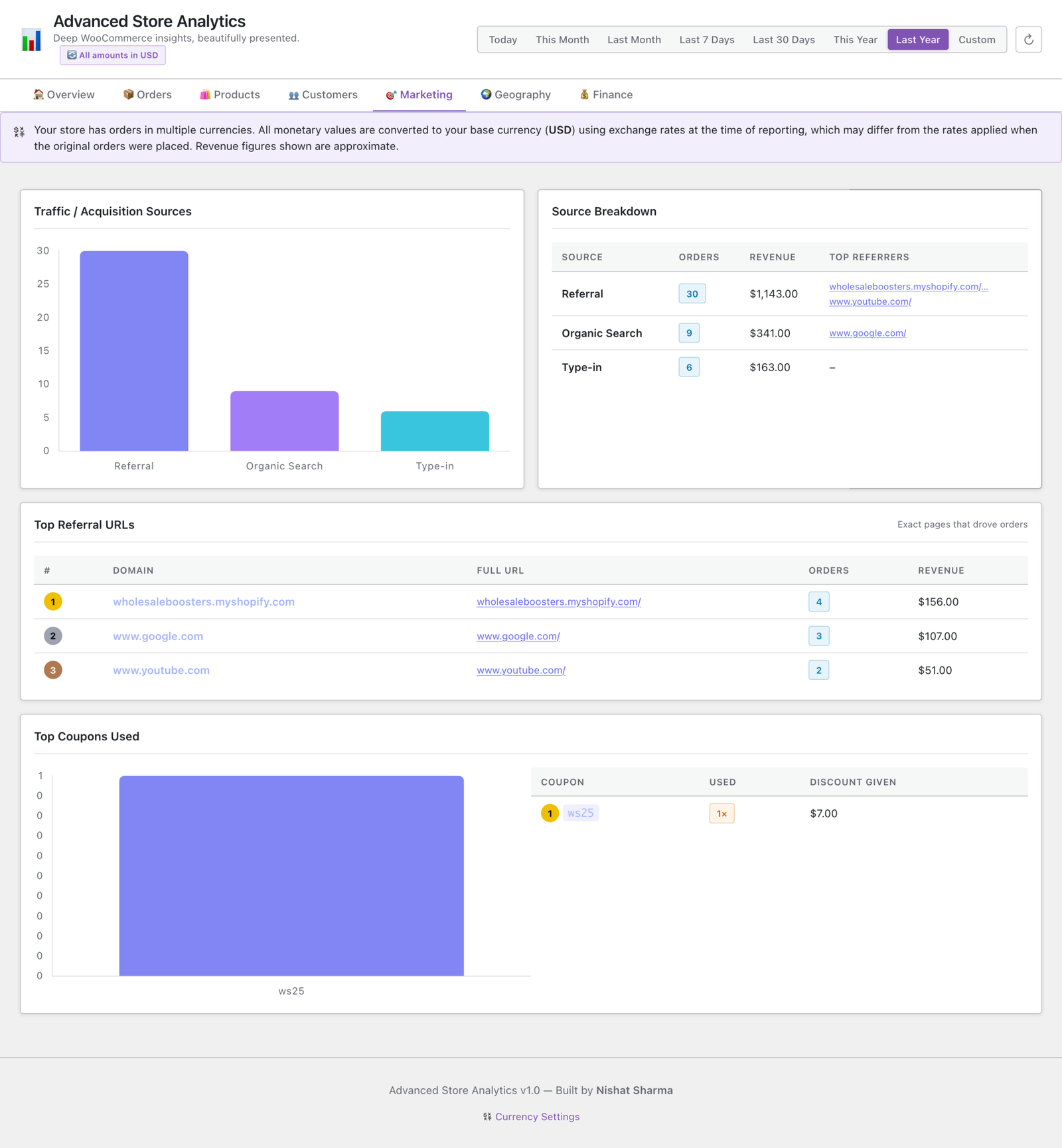This screenshot has height=1148, width=1062.
Task: Click the Referral orders badge showing 30
Action: (x=692, y=293)
